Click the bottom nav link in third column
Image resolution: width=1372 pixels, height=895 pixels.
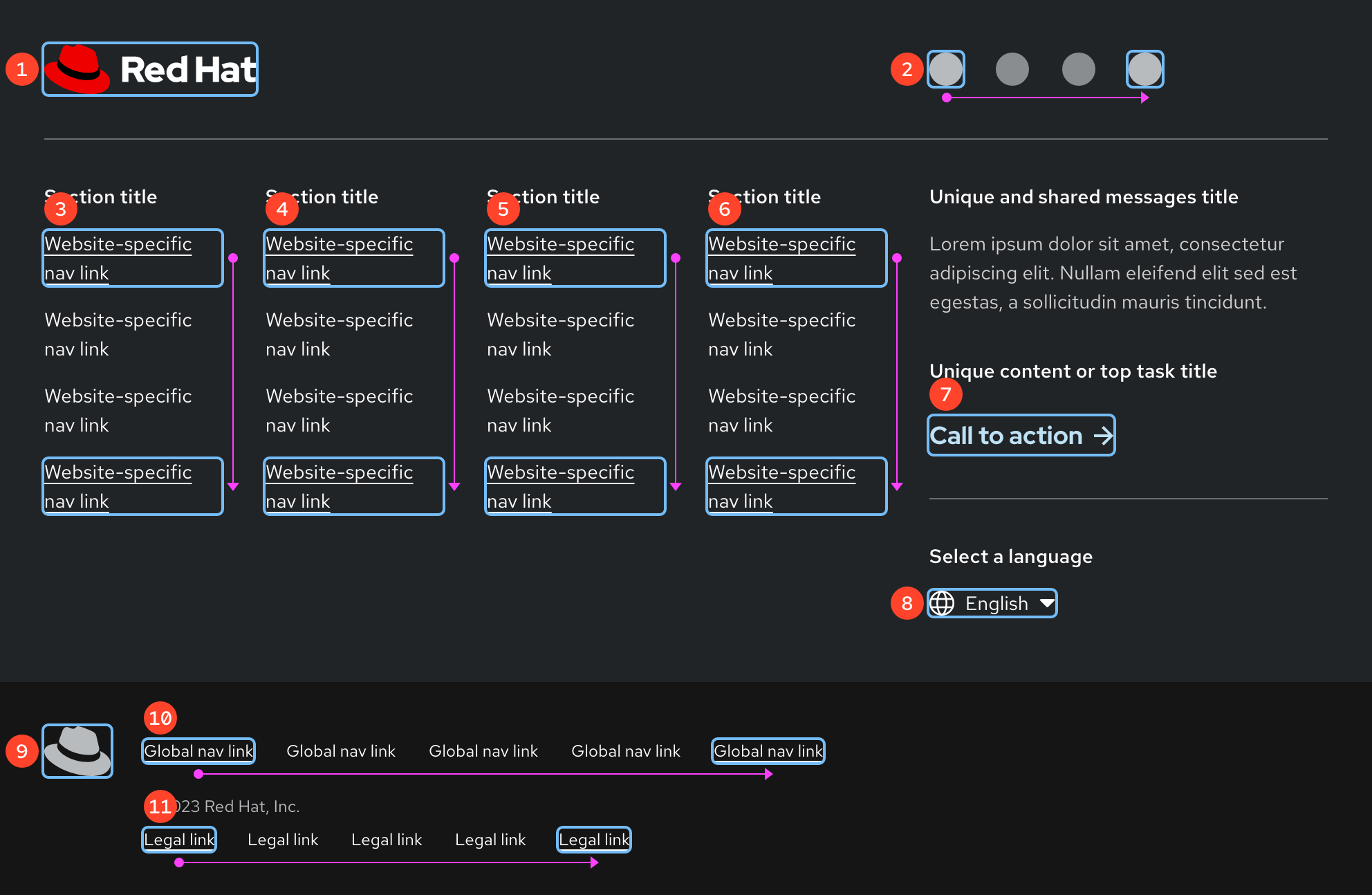pos(575,486)
